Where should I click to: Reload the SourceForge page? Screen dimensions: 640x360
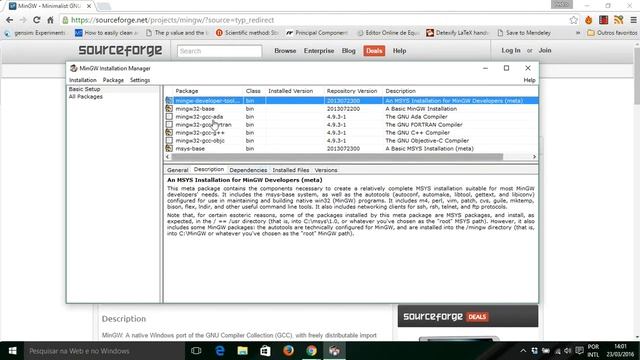(x=36, y=20)
